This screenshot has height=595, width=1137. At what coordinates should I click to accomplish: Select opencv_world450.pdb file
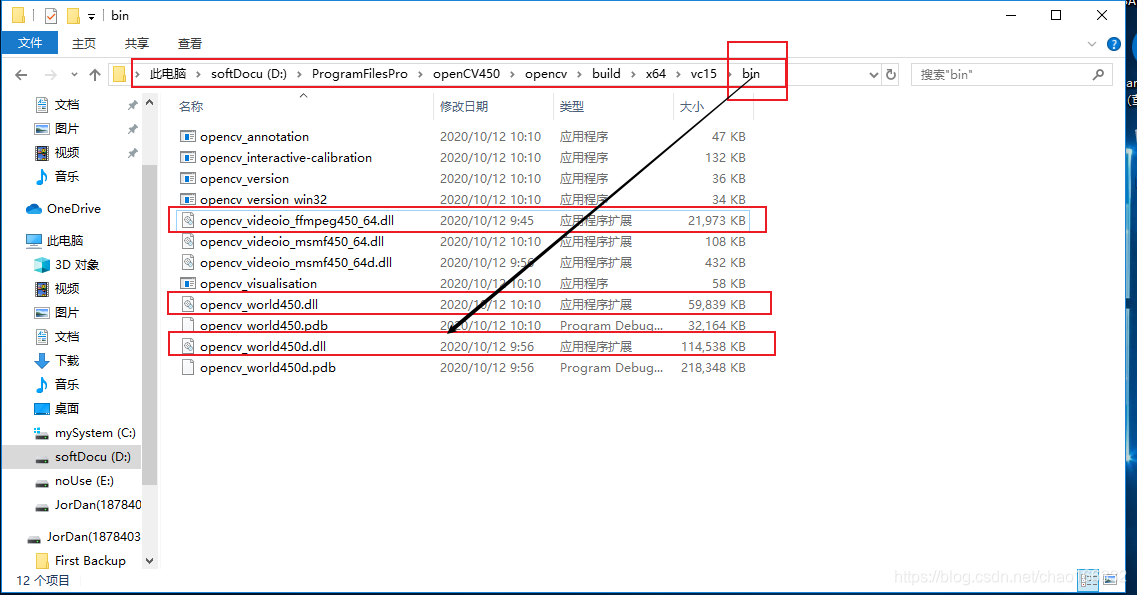tap(264, 325)
